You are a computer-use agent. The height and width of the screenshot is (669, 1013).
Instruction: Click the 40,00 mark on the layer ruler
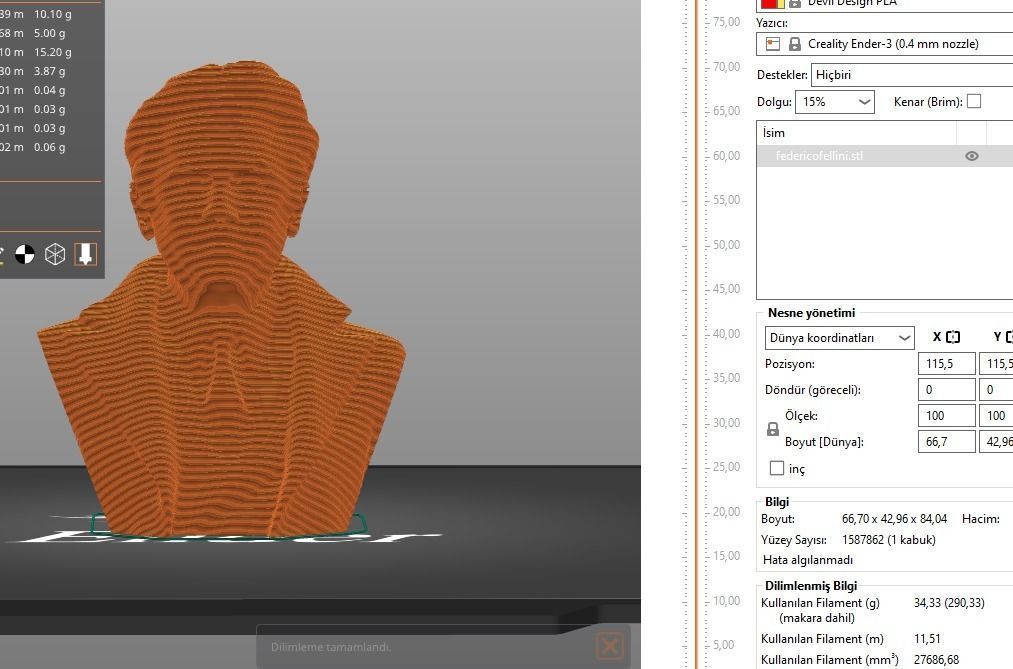click(726, 334)
